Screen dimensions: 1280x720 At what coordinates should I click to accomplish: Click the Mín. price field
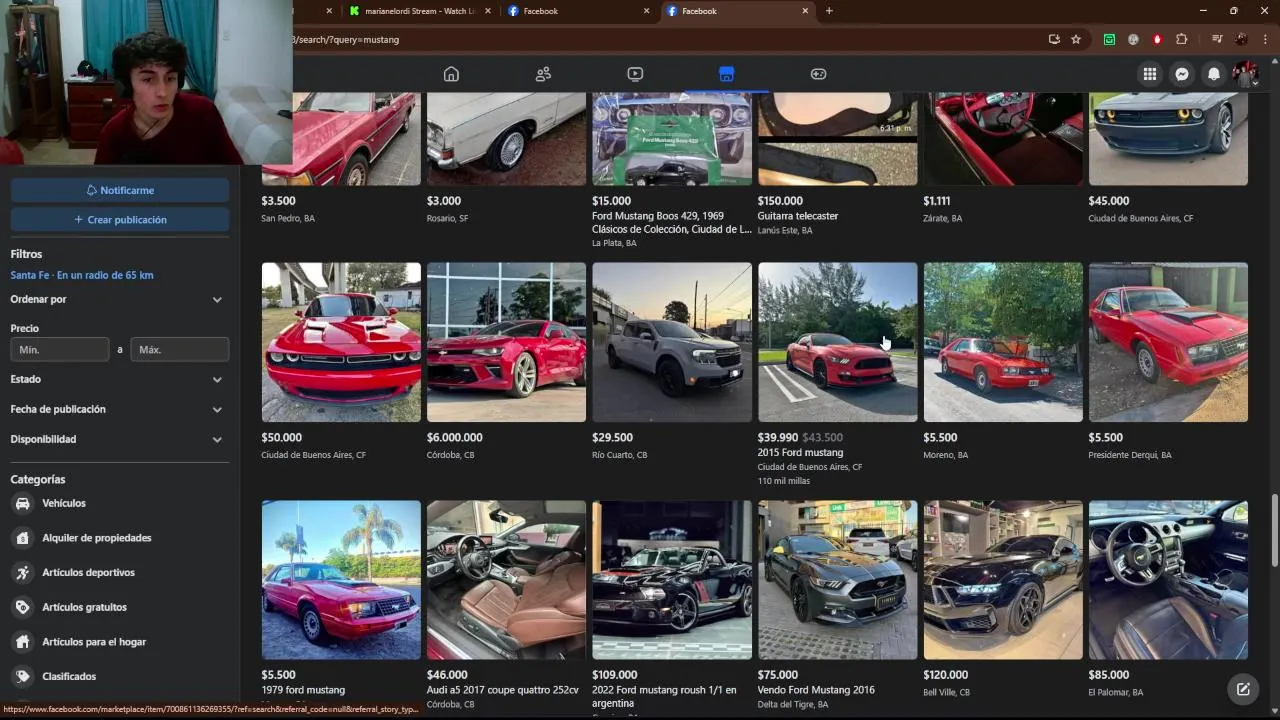[x=60, y=350]
